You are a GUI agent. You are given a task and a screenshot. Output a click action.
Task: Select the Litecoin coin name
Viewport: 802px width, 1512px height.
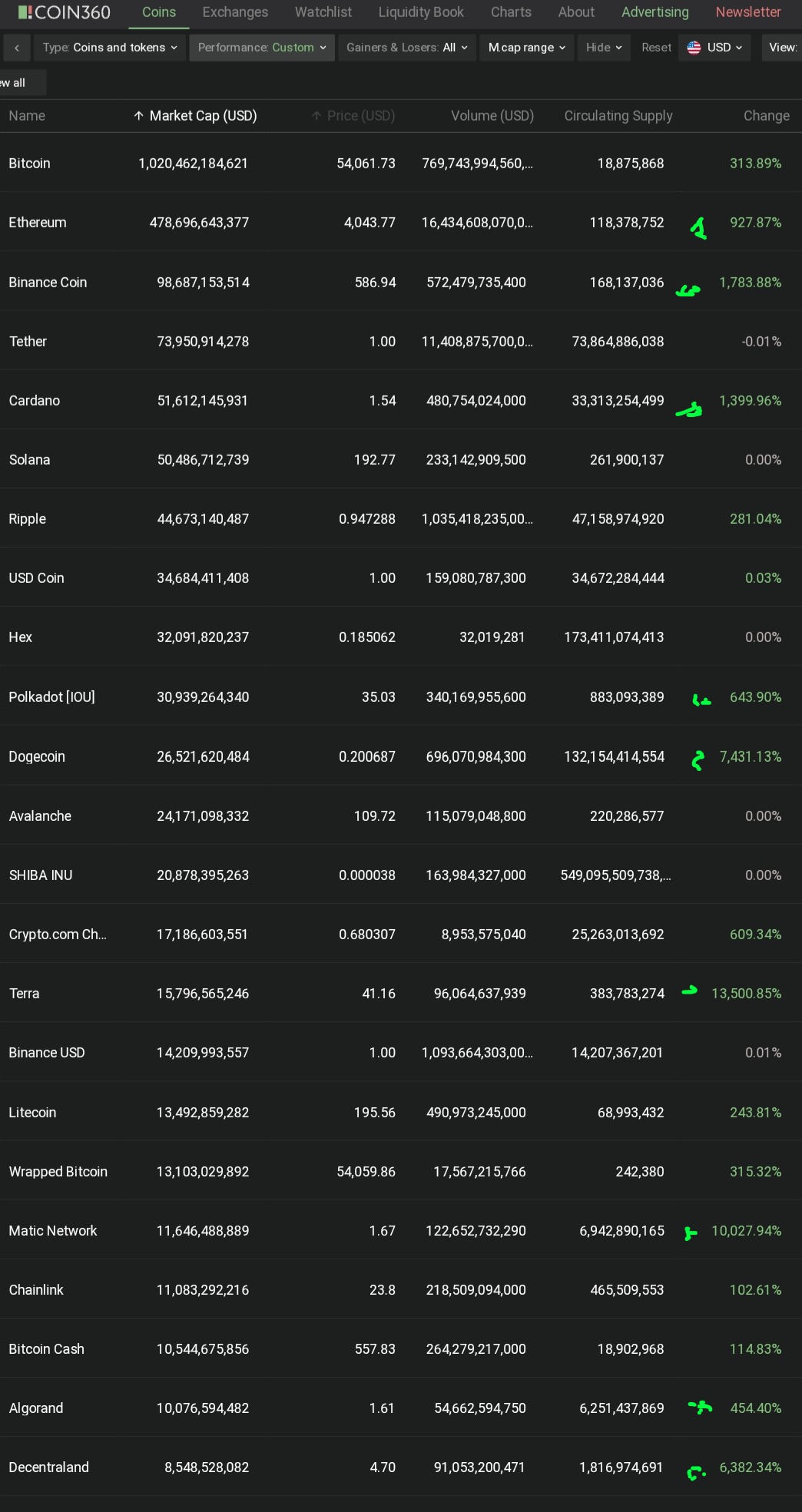pyautogui.click(x=32, y=1113)
